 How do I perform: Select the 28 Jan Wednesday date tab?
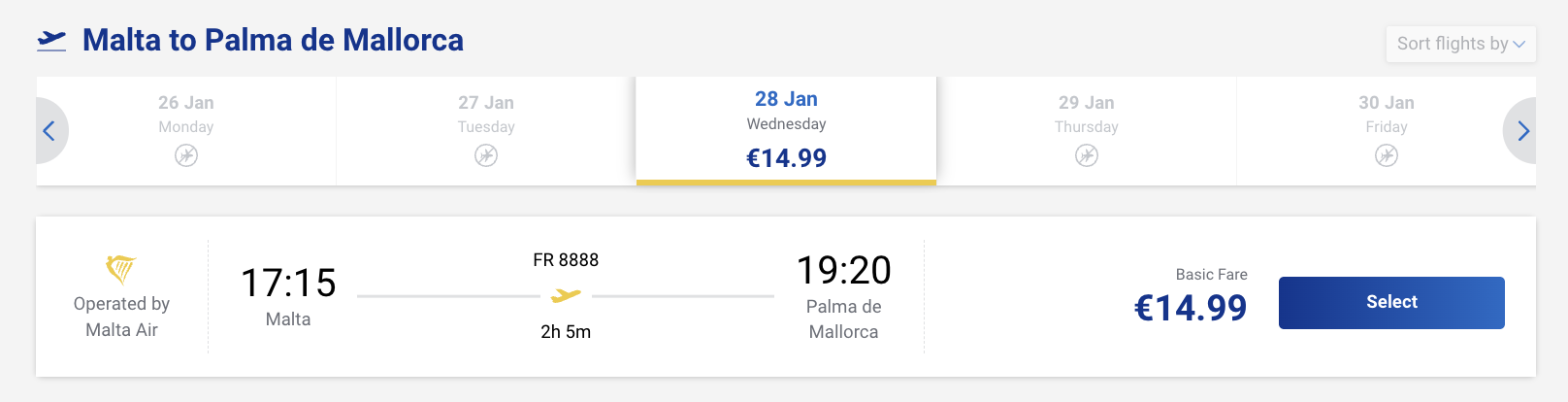click(786, 130)
